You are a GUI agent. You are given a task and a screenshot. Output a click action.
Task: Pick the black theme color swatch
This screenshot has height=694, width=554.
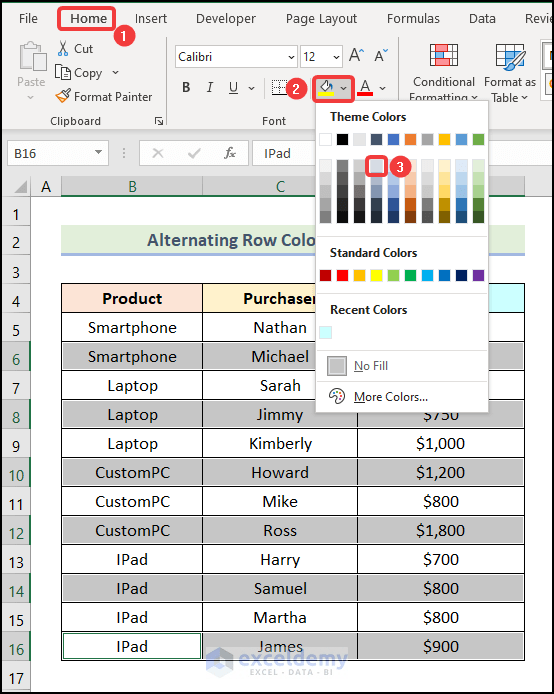pos(342,140)
